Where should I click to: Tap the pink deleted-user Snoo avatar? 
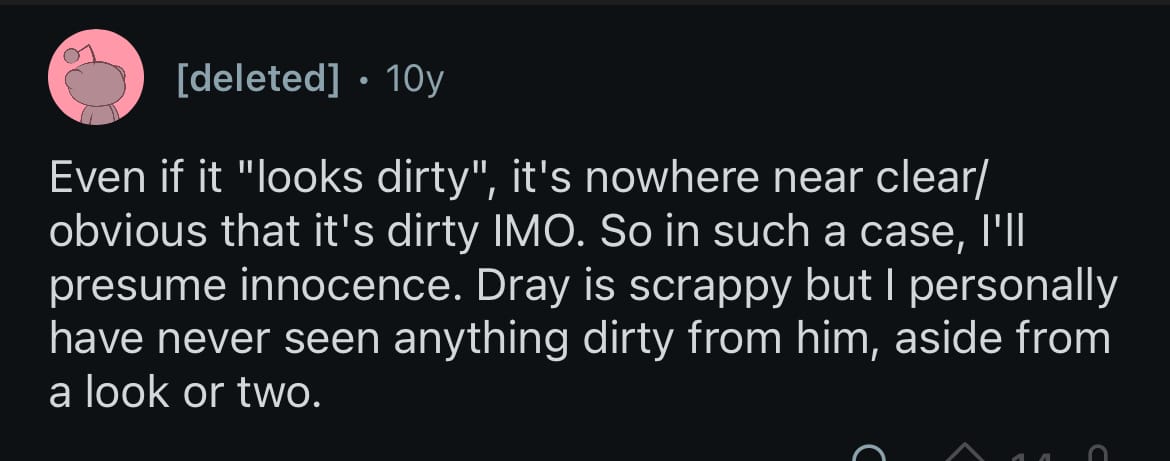point(97,78)
